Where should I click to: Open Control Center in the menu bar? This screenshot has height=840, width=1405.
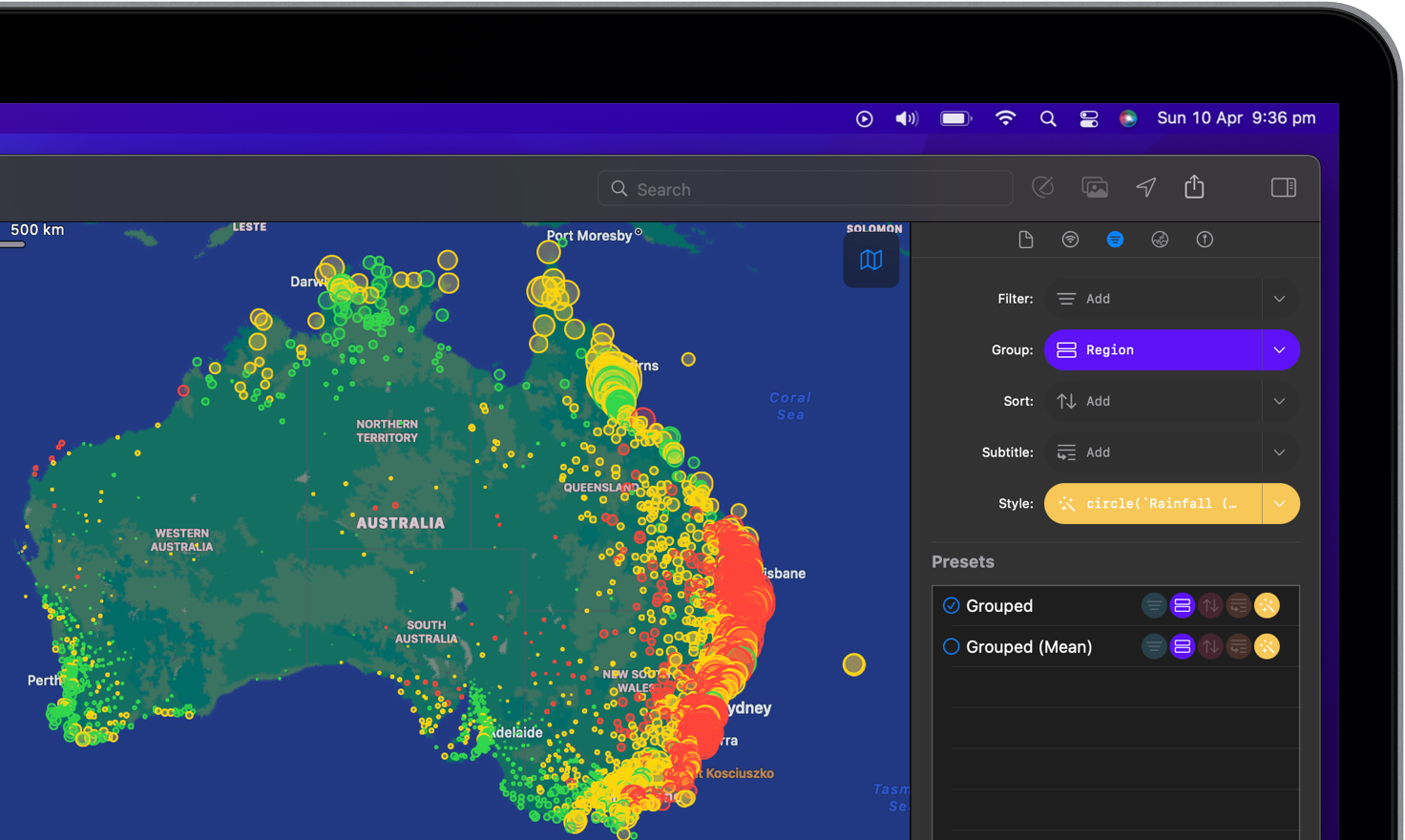[x=1089, y=118]
